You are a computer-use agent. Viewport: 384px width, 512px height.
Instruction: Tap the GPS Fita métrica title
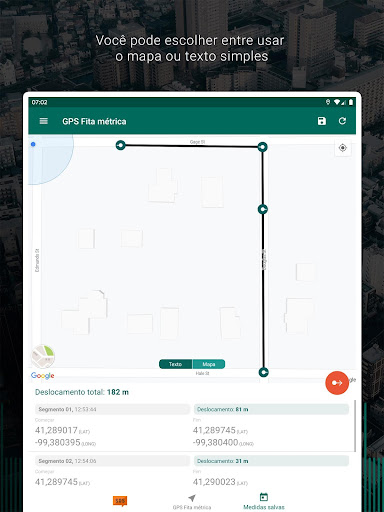coord(94,121)
